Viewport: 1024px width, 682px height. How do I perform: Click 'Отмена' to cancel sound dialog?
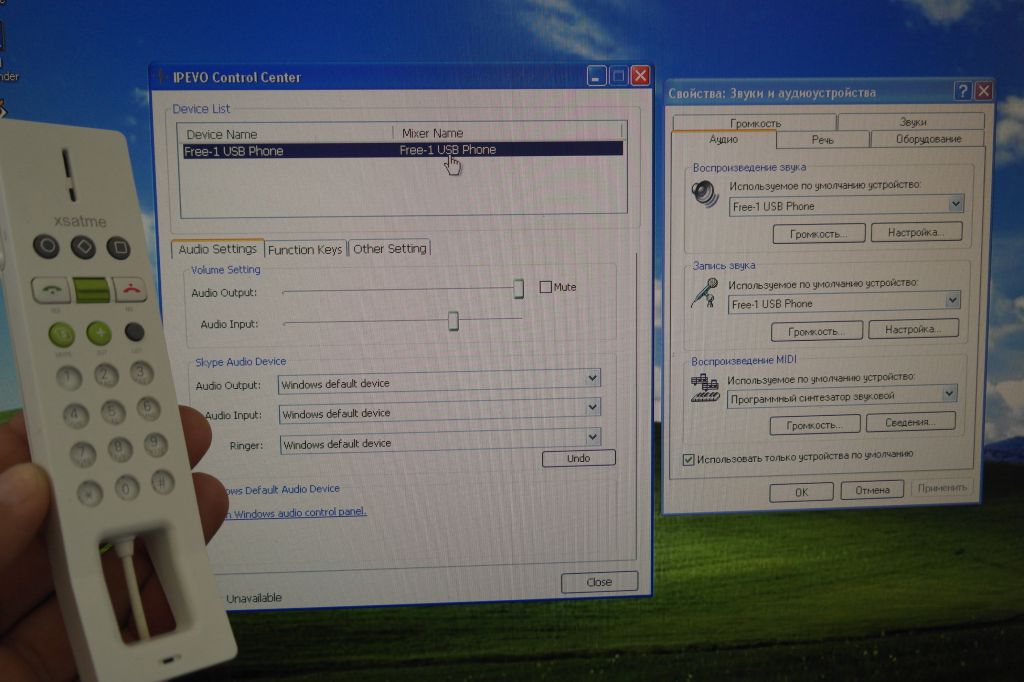coord(872,490)
